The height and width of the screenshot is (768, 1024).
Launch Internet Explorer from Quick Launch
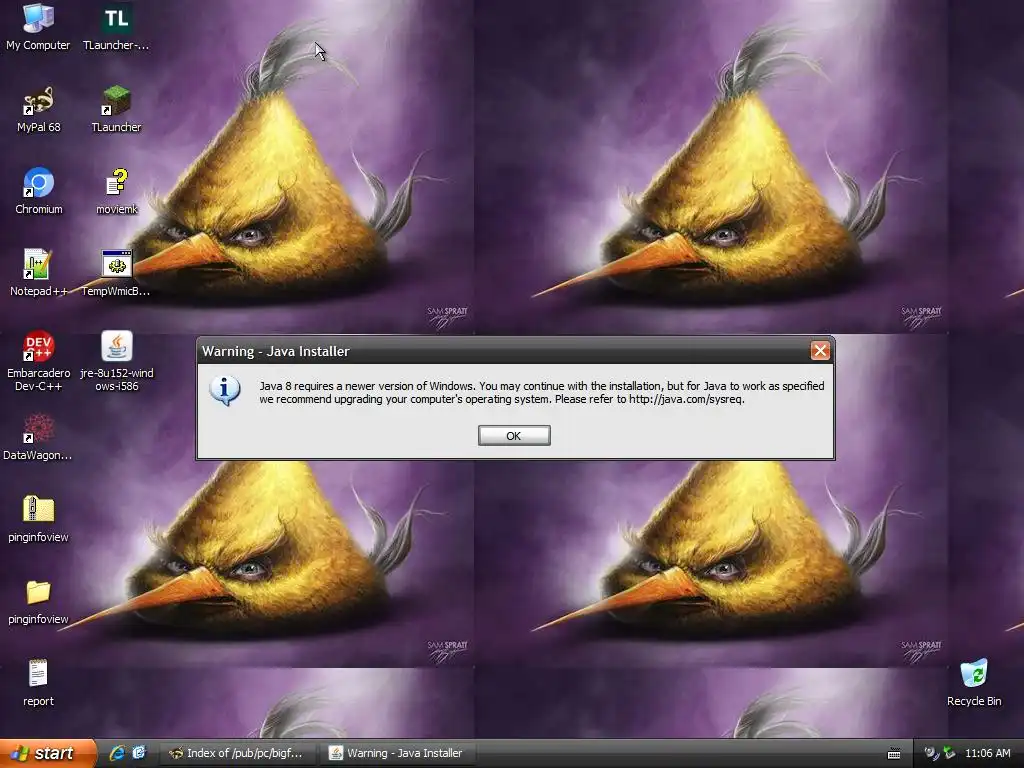coord(117,753)
